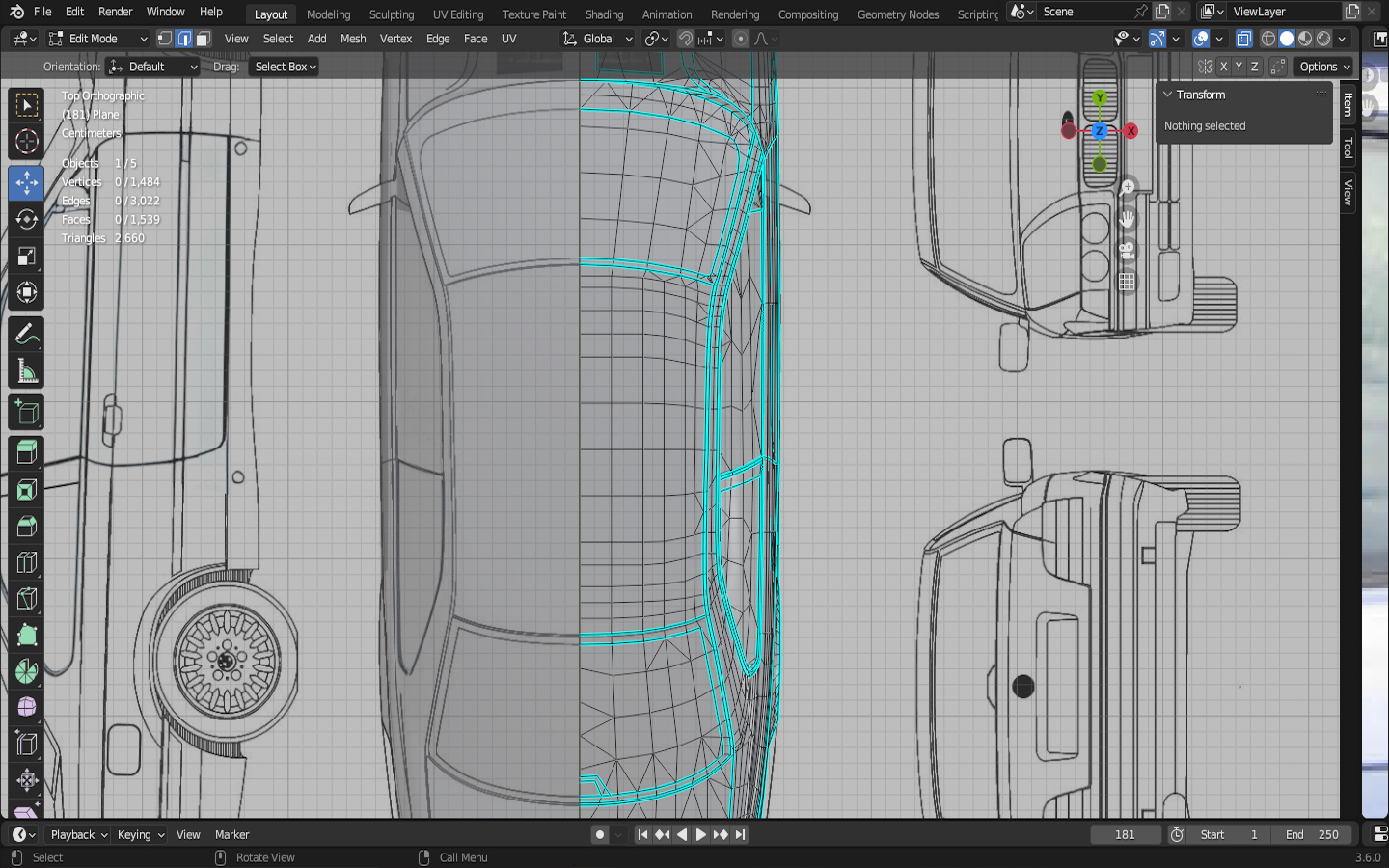Pick the Measure ruler tool

(x=26, y=372)
